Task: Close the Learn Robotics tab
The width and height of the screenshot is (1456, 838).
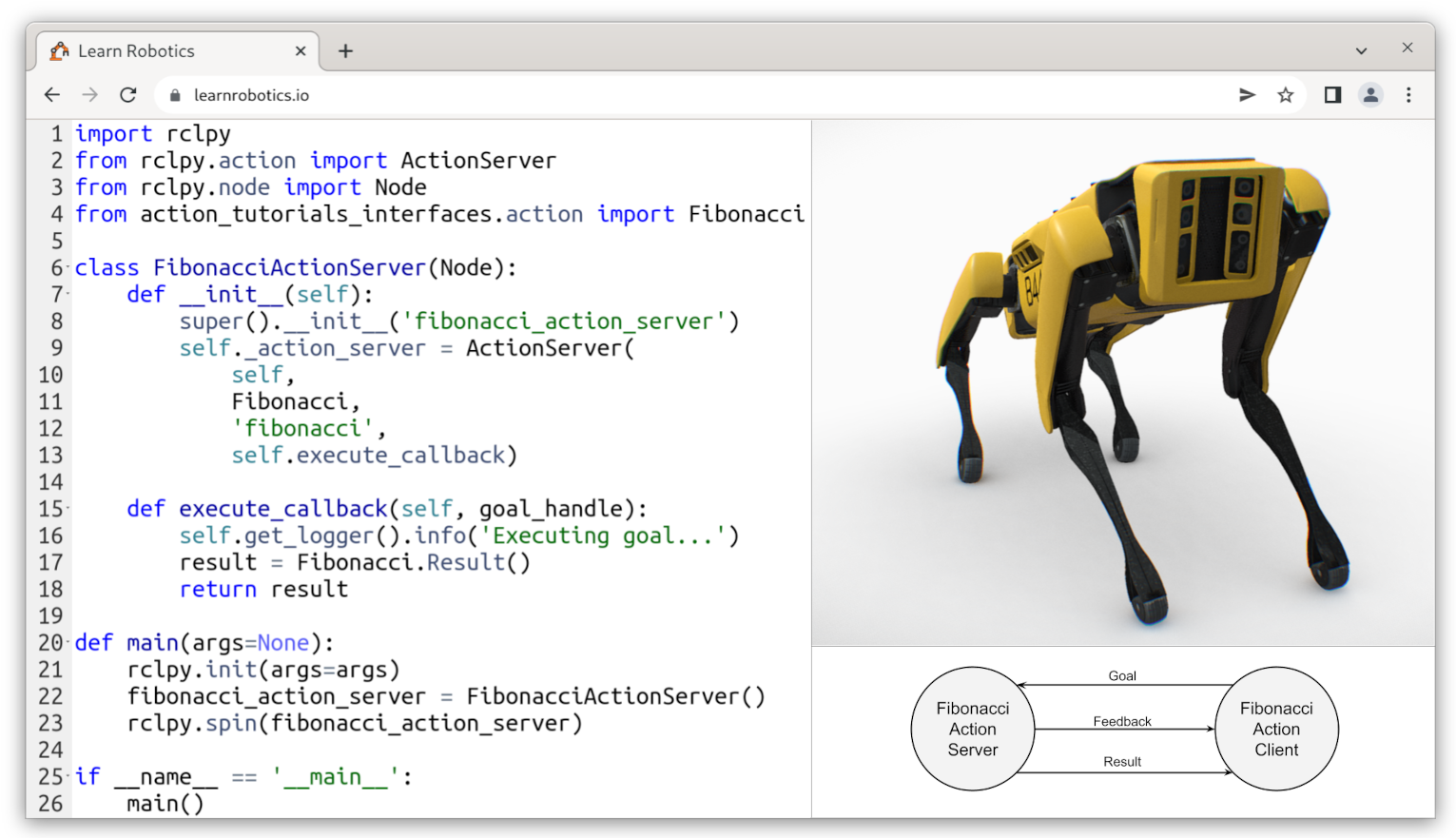Action: click(x=301, y=51)
